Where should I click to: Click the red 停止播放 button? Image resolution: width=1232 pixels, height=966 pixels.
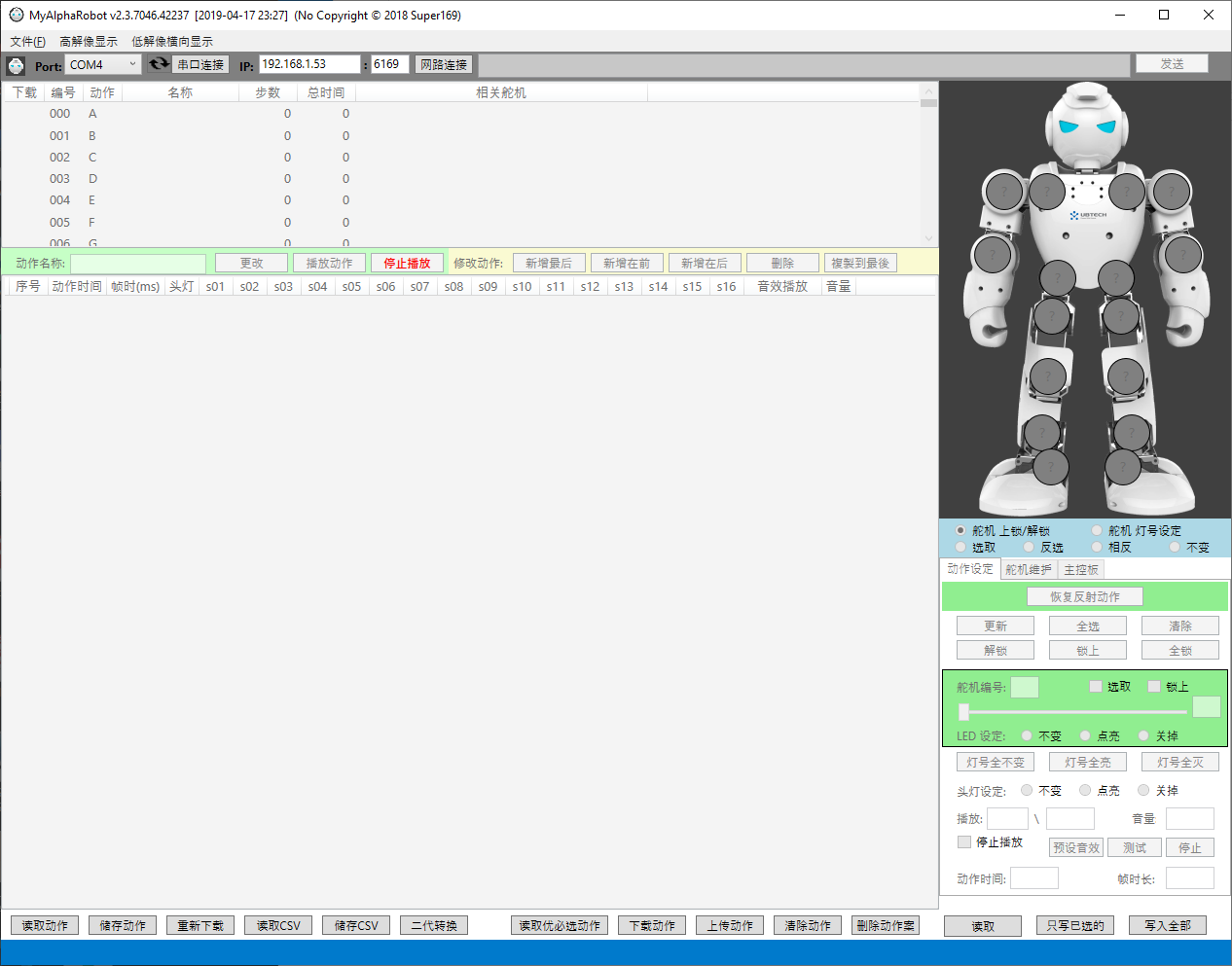pos(407,263)
